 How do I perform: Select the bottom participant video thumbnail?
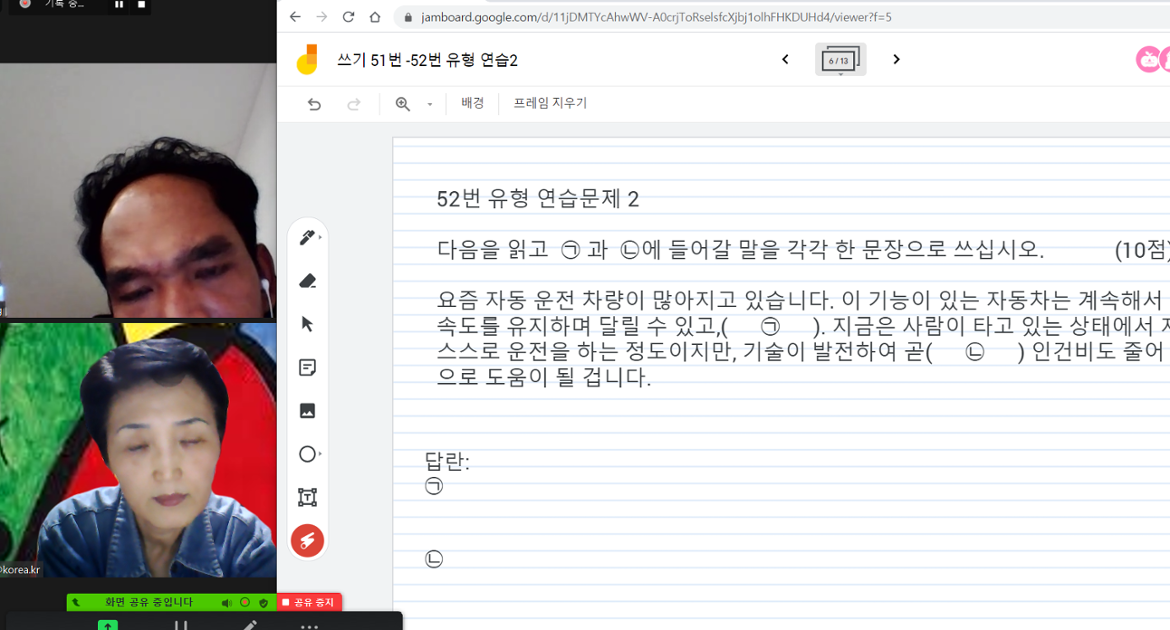point(138,450)
